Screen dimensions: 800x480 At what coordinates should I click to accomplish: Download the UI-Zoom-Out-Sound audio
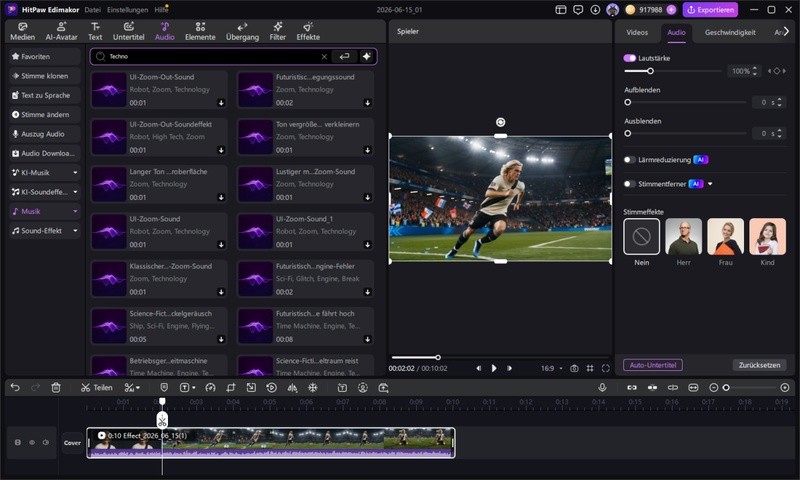[x=221, y=103]
